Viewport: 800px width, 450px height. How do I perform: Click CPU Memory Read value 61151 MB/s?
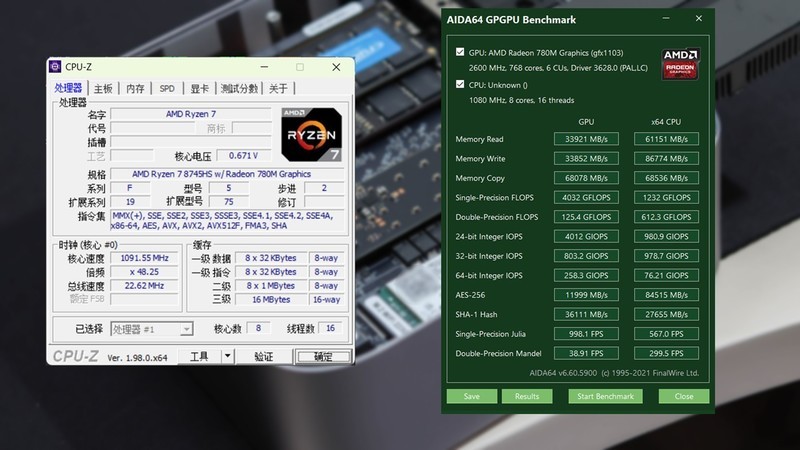coord(666,139)
